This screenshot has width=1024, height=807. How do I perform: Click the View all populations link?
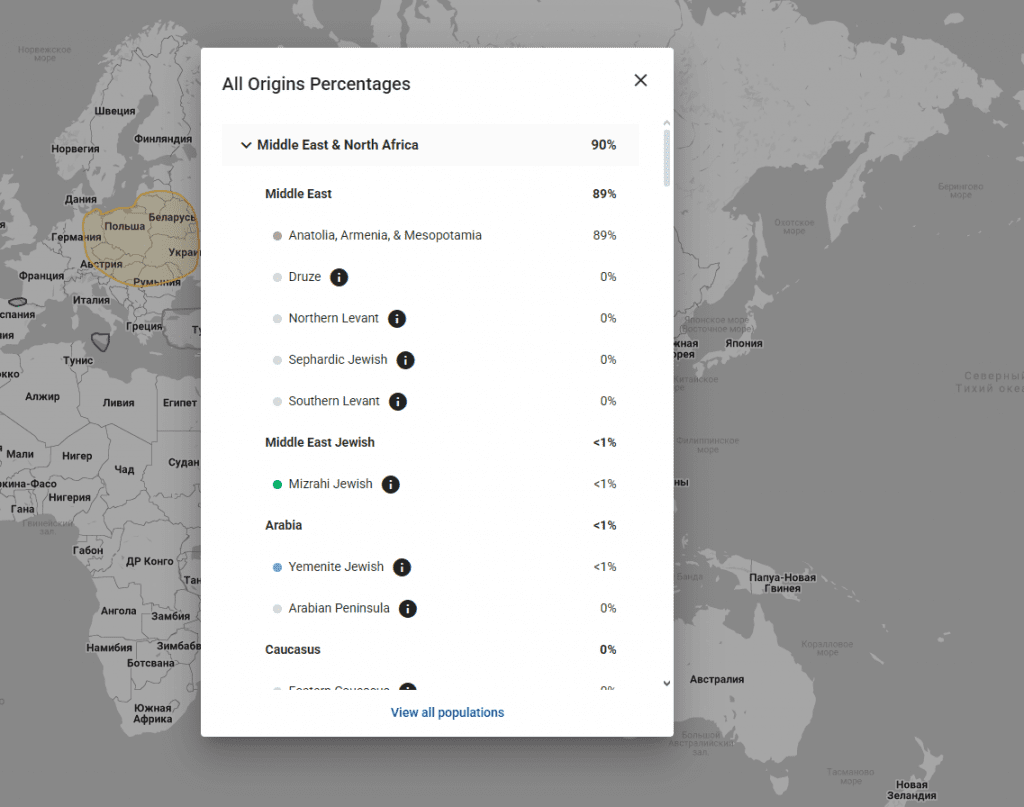click(x=447, y=713)
